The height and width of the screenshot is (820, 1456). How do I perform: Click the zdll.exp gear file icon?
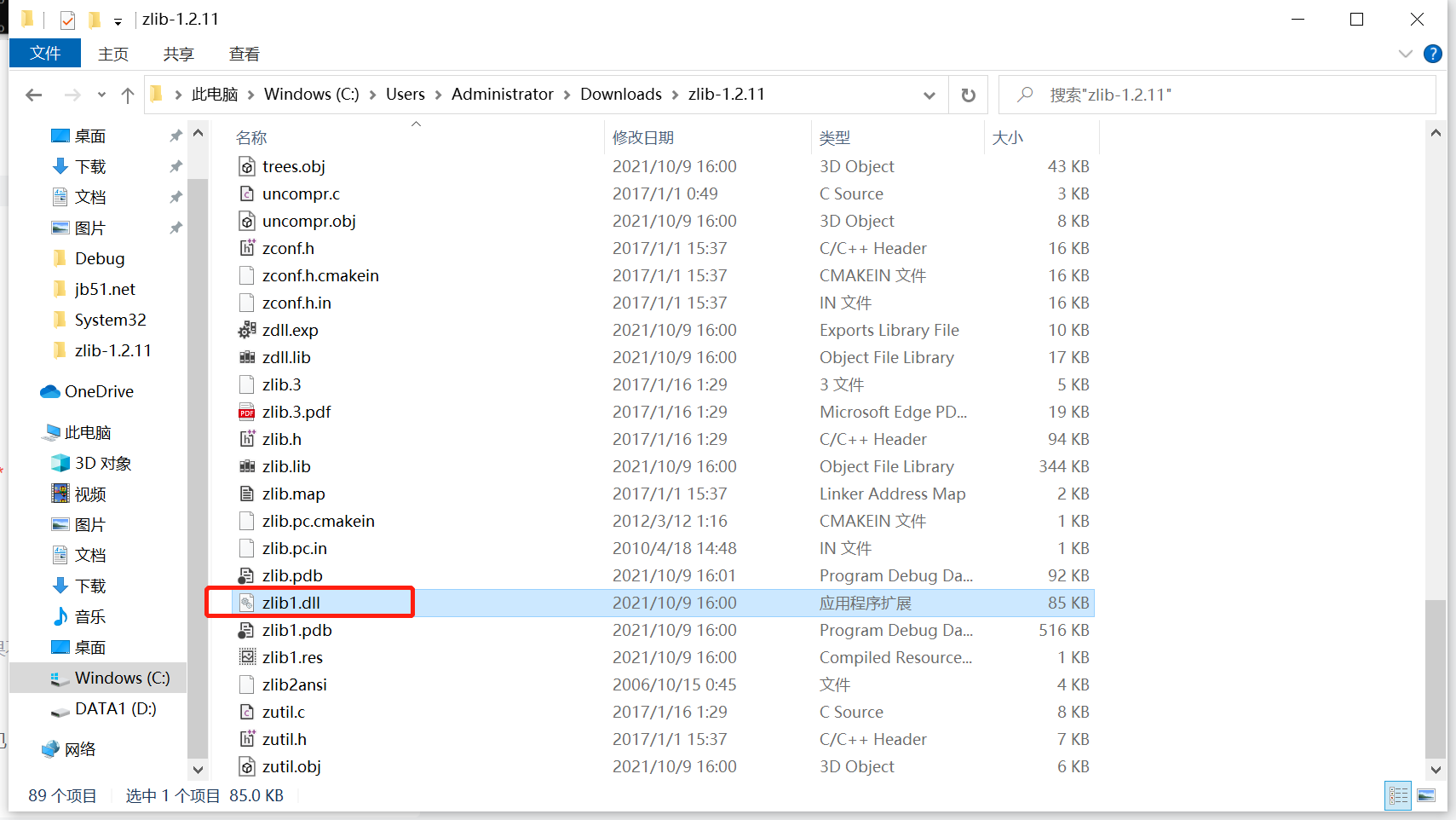[x=247, y=330]
